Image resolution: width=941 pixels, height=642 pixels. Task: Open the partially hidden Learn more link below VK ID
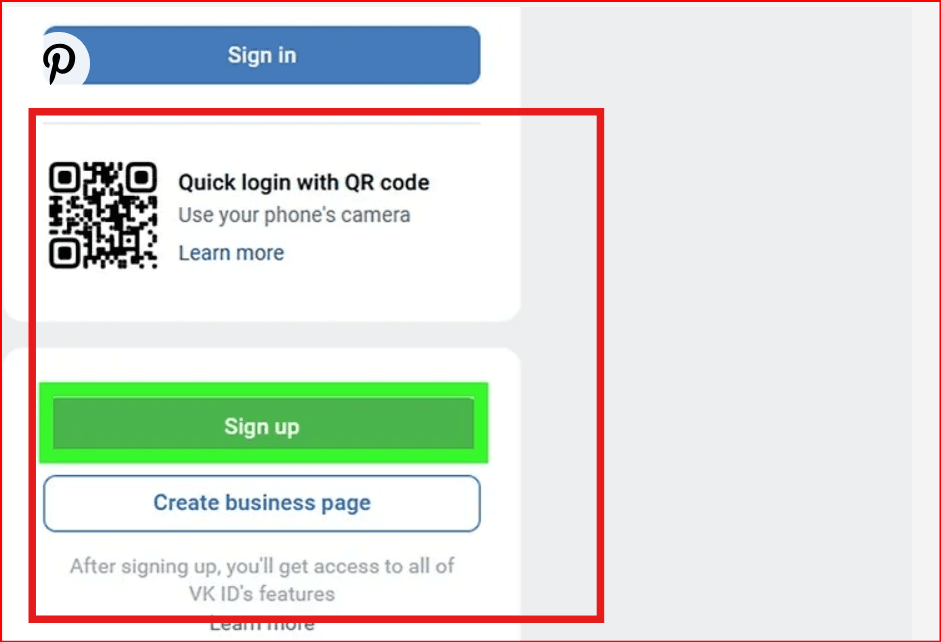(262, 624)
